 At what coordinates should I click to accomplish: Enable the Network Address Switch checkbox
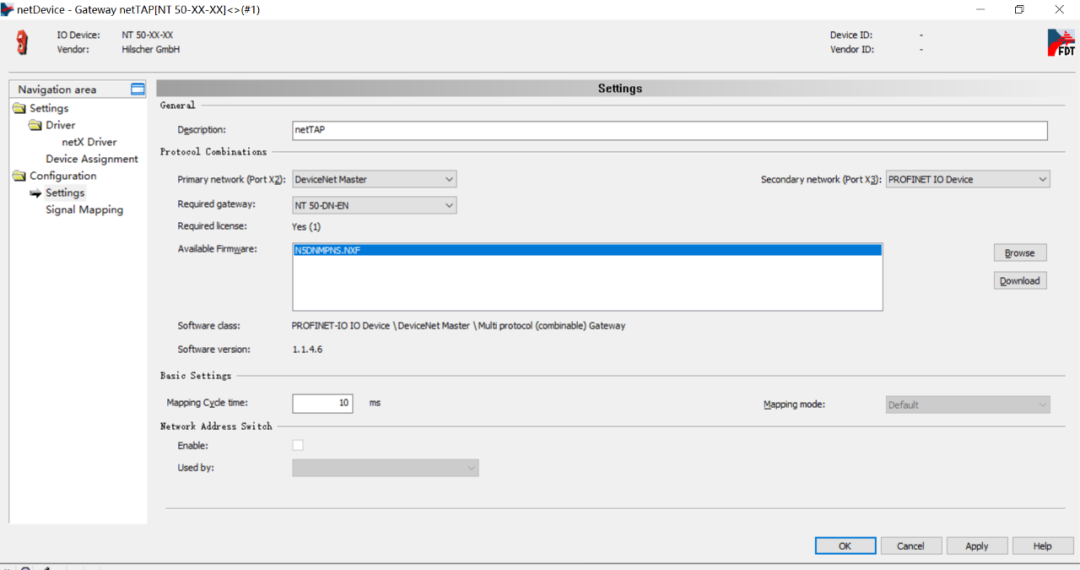coord(298,445)
